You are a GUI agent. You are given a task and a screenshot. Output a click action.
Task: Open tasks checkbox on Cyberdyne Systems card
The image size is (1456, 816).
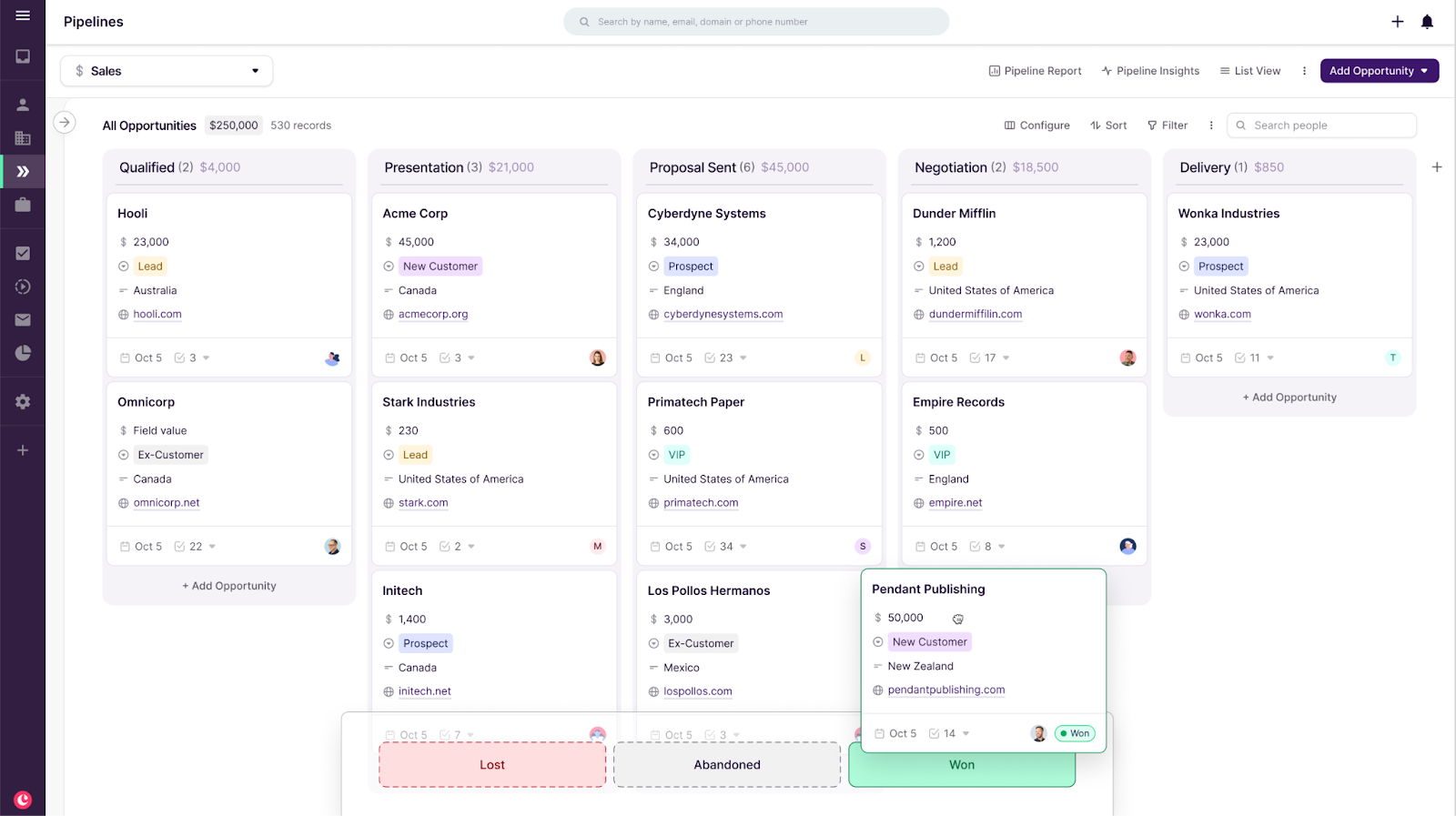coord(710,358)
